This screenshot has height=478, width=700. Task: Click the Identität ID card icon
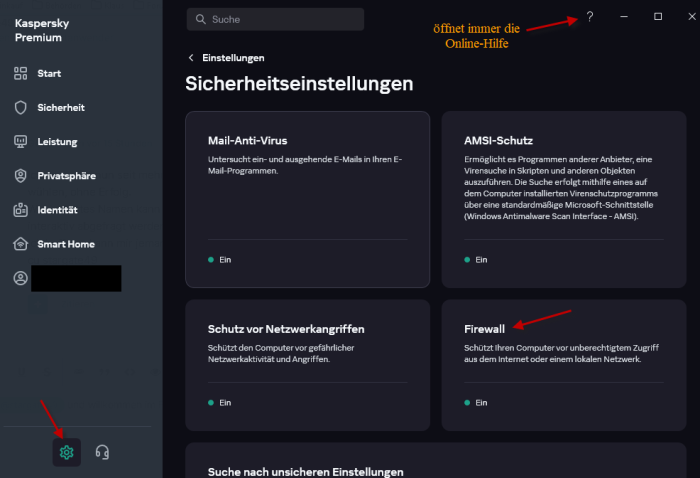click(x=21, y=210)
